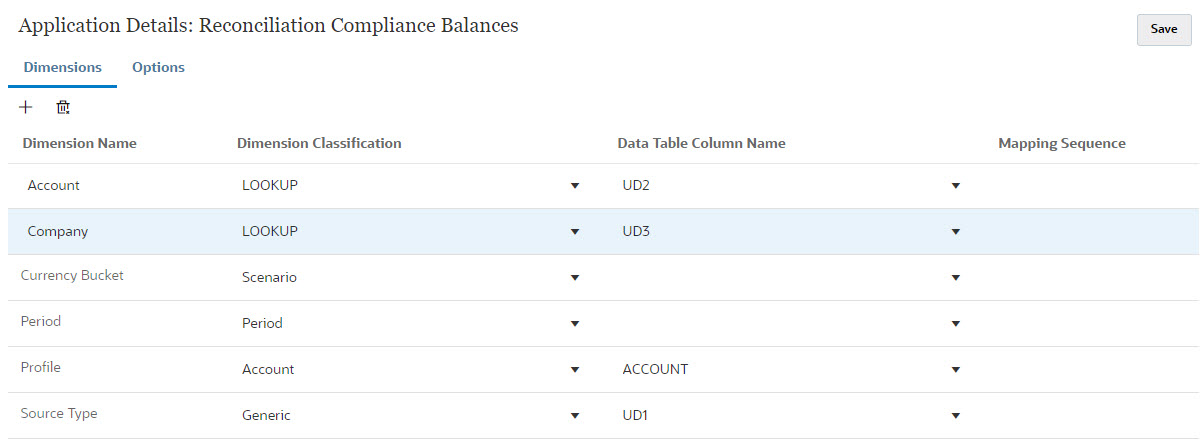Expand UD1 data table column dropdown

(x=955, y=416)
